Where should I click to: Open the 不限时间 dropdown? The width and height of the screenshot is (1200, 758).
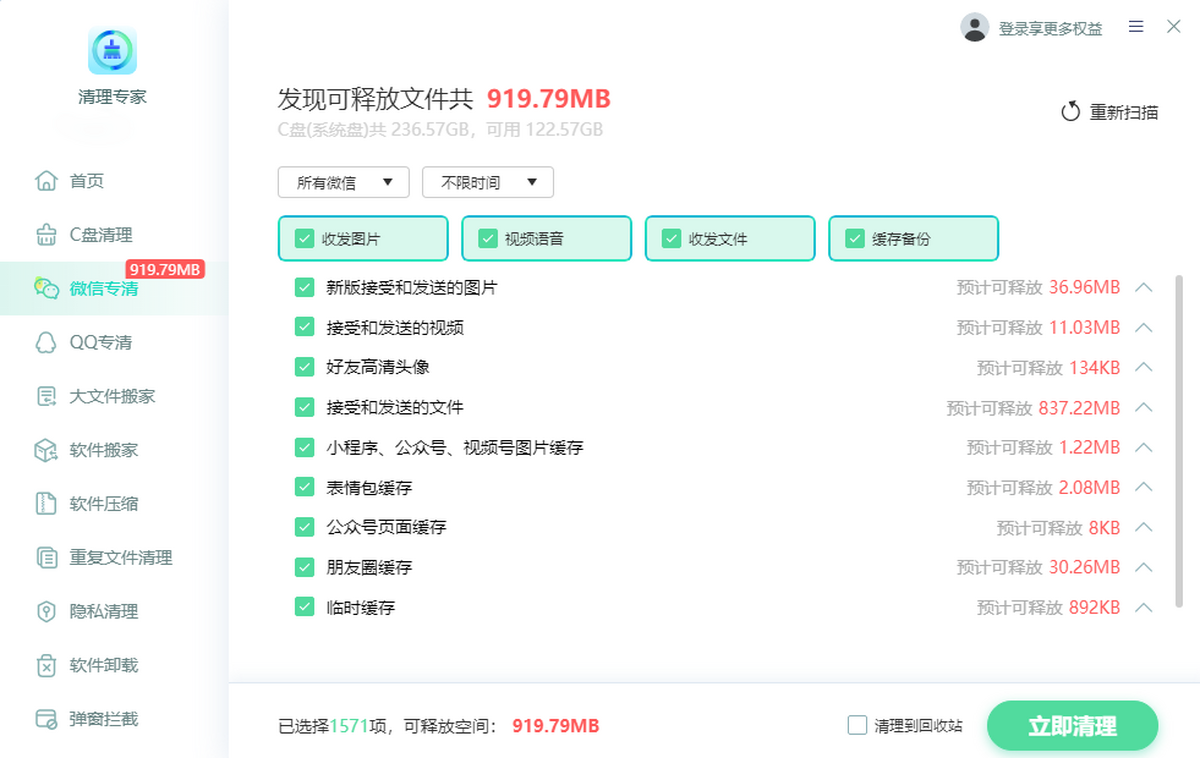[488, 182]
